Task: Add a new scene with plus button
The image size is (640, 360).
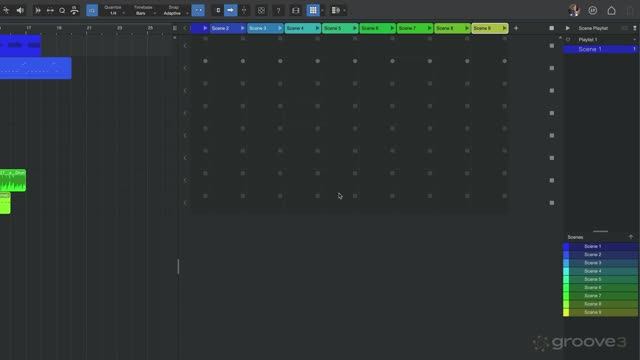Action: coord(516,28)
